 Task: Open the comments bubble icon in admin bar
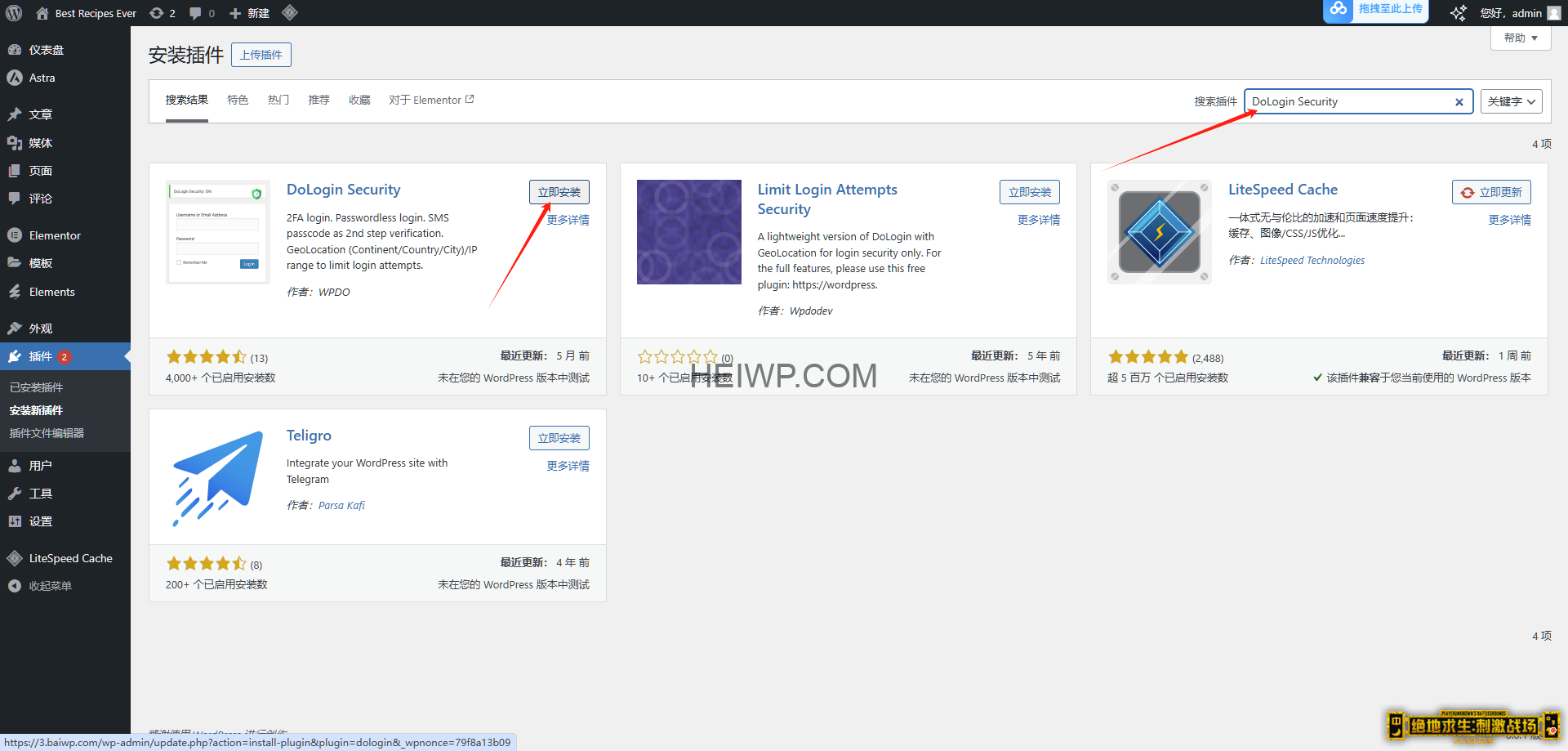(x=195, y=13)
